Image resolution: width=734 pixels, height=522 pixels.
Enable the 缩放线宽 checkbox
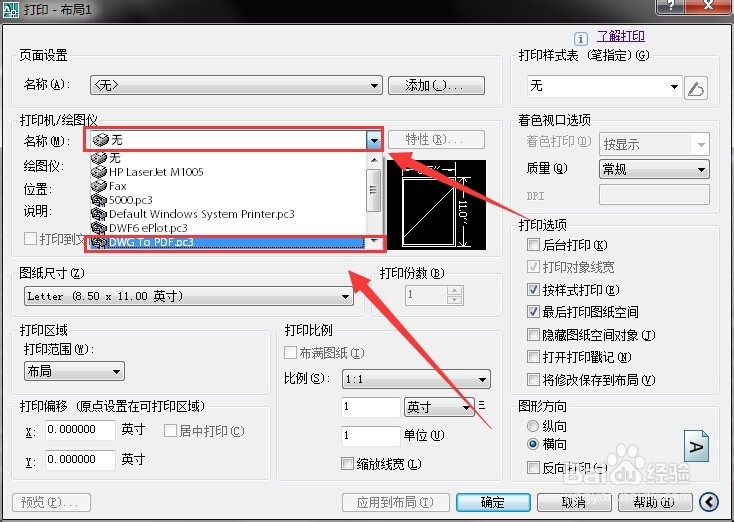click(x=347, y=464)
